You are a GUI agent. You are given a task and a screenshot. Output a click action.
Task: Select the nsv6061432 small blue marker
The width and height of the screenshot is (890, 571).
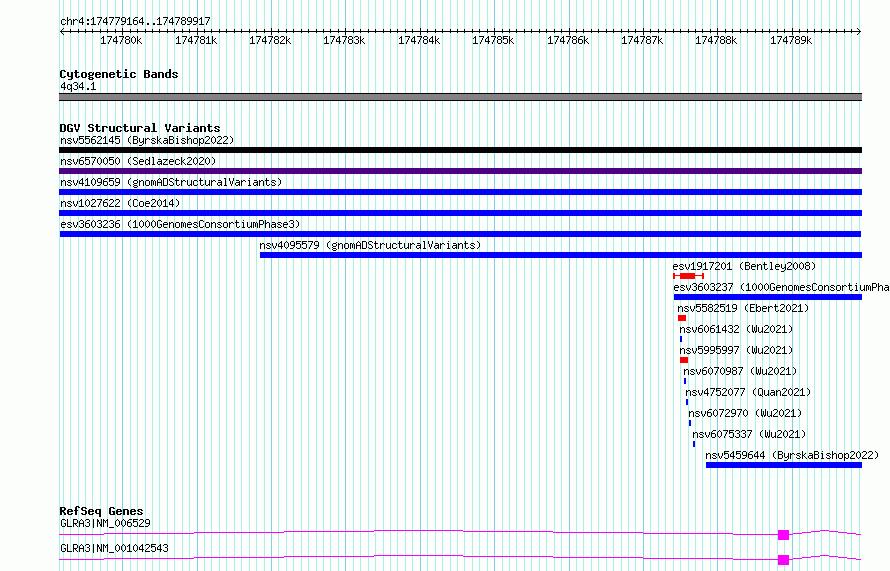pyautogui.click(x=681, y=339)
